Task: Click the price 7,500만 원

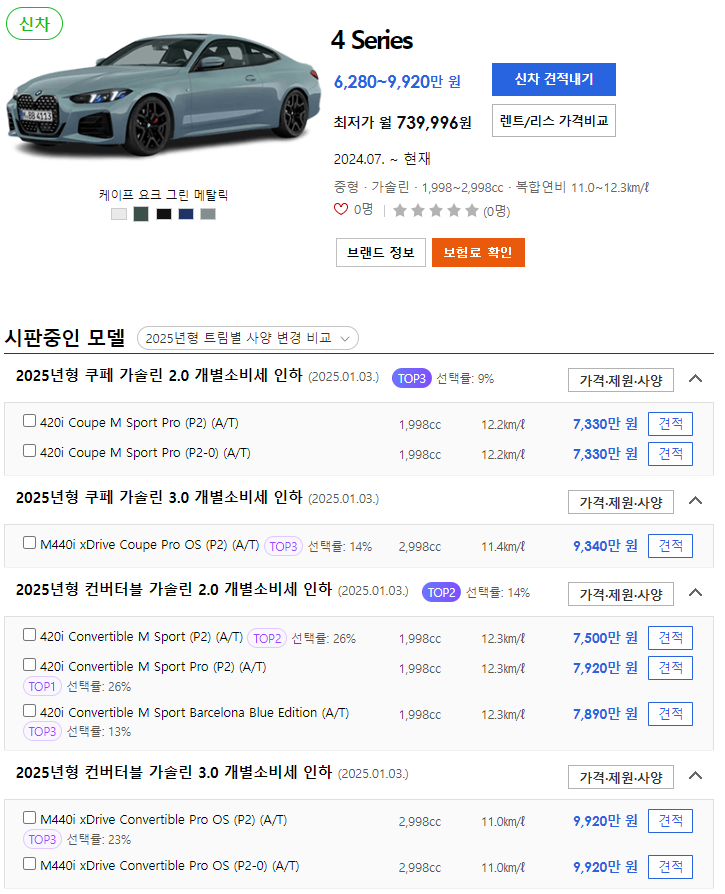Action: (x=605, y=638)
